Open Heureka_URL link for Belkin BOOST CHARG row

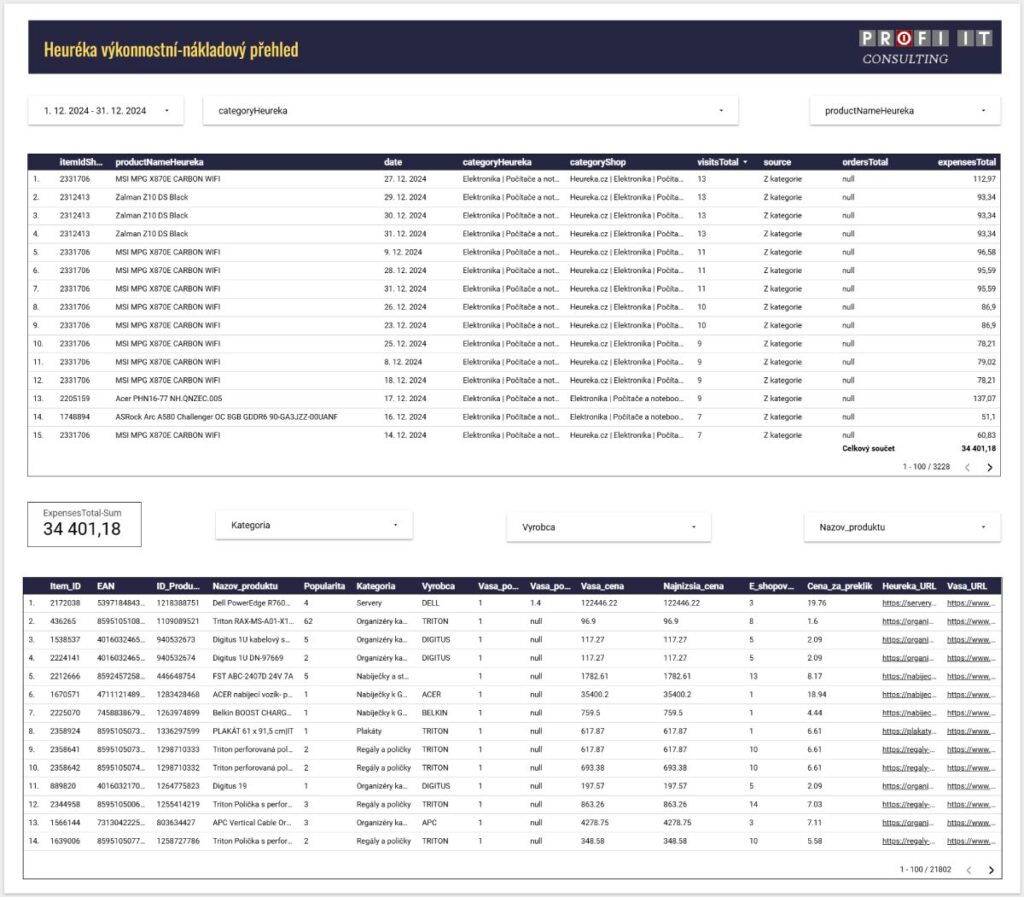coord(908,714)
